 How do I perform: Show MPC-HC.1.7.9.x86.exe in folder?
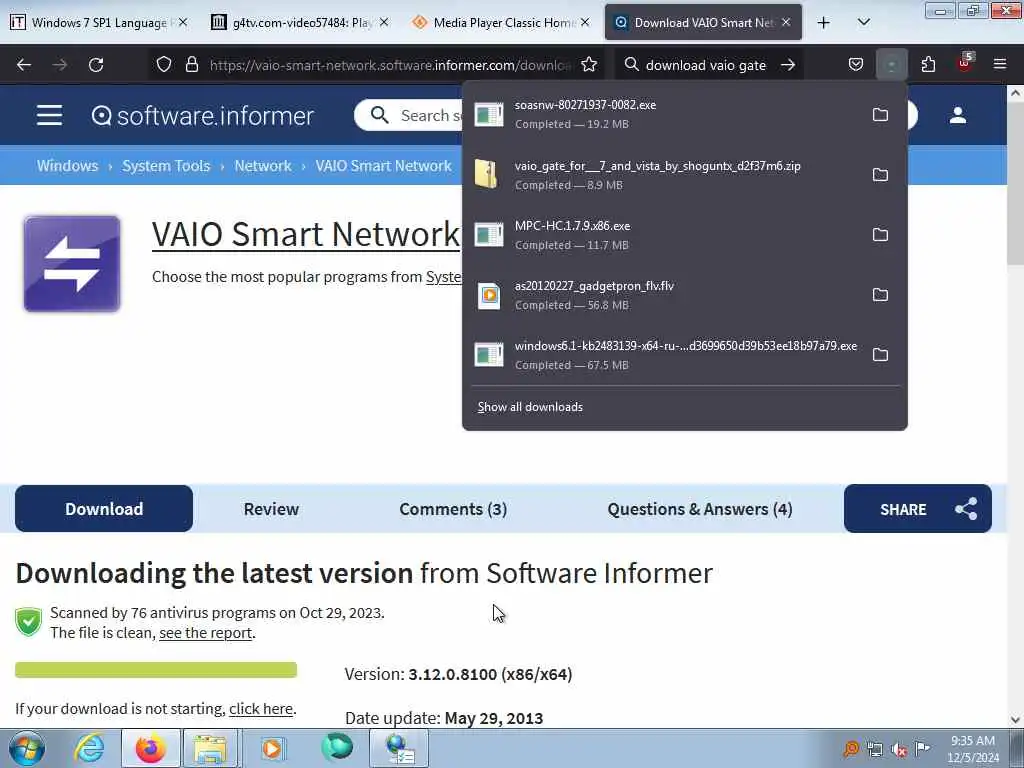tap(880, 235)
